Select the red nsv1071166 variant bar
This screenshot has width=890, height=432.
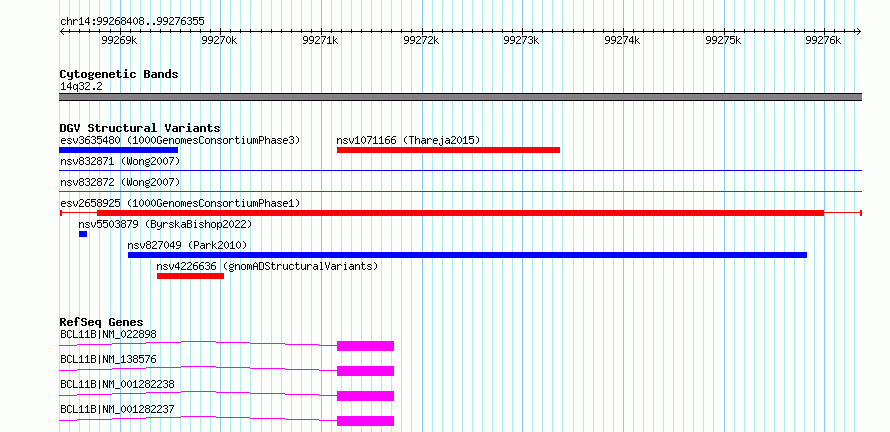click(x=448, y=150)
